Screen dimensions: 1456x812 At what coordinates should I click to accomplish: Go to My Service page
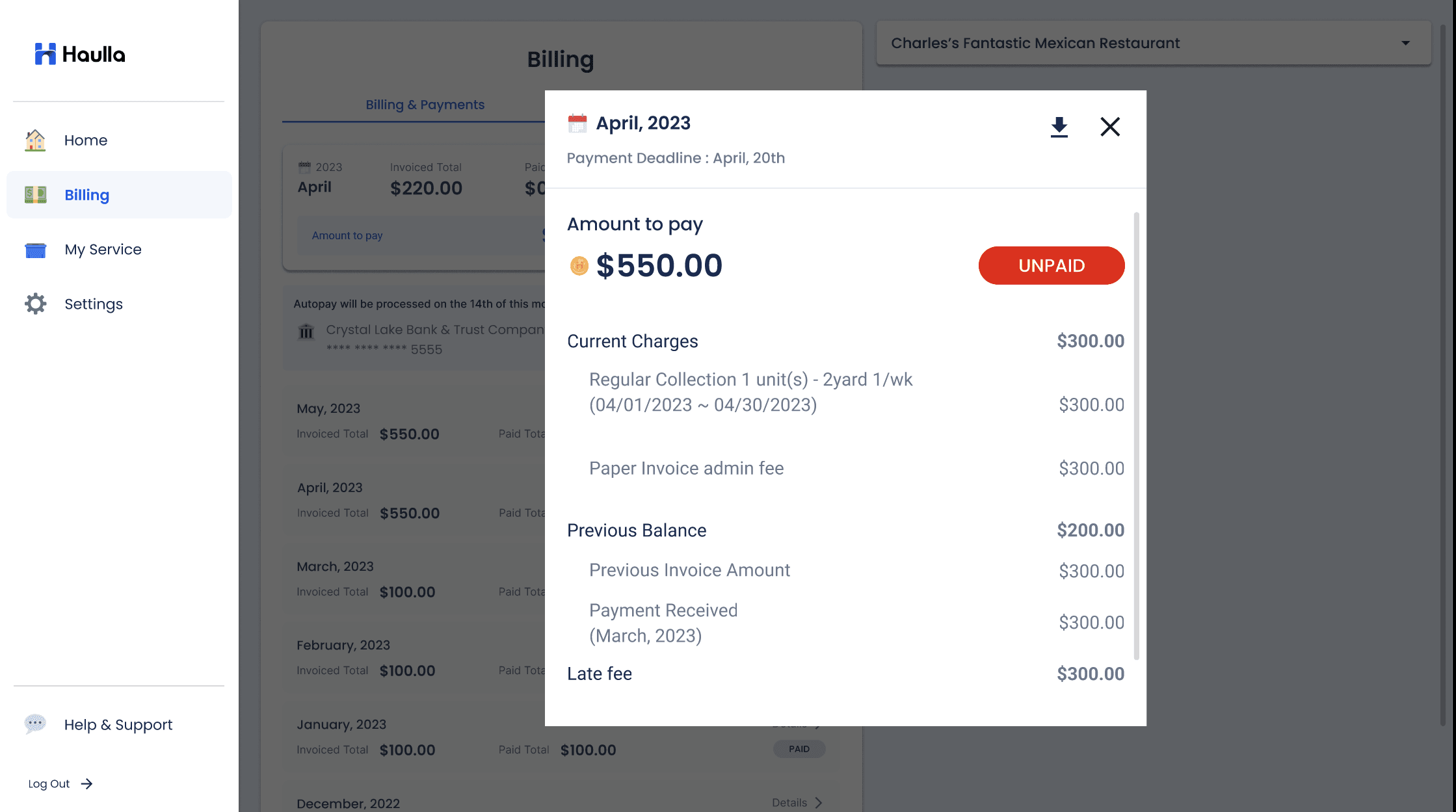103,250
